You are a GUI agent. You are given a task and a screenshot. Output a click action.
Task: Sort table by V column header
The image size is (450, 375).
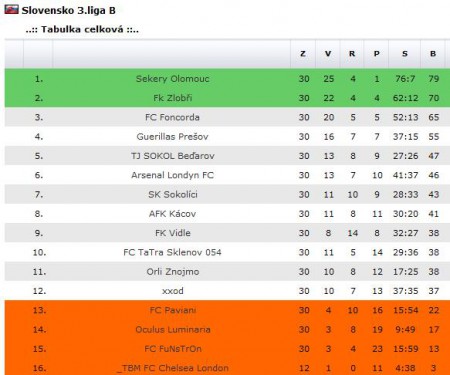(x=328, y=54)
